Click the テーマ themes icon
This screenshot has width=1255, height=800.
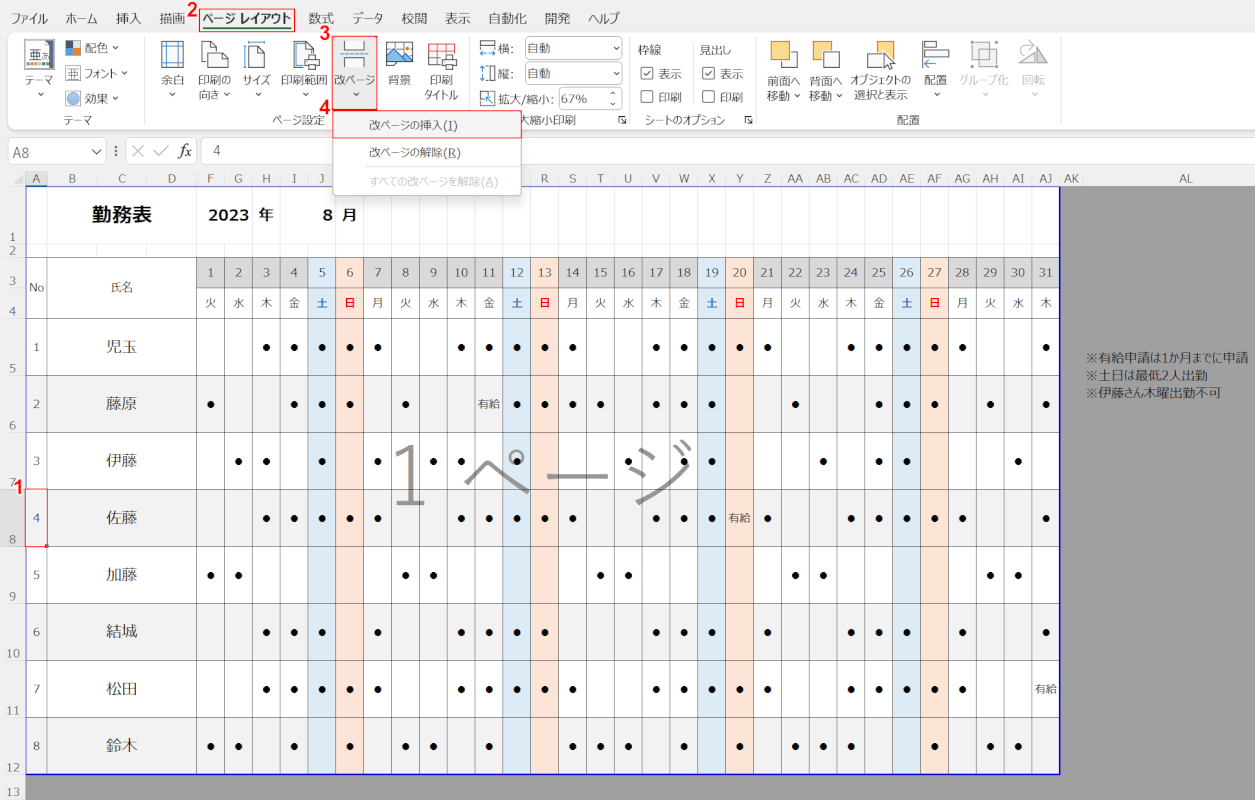pos(39,56)
